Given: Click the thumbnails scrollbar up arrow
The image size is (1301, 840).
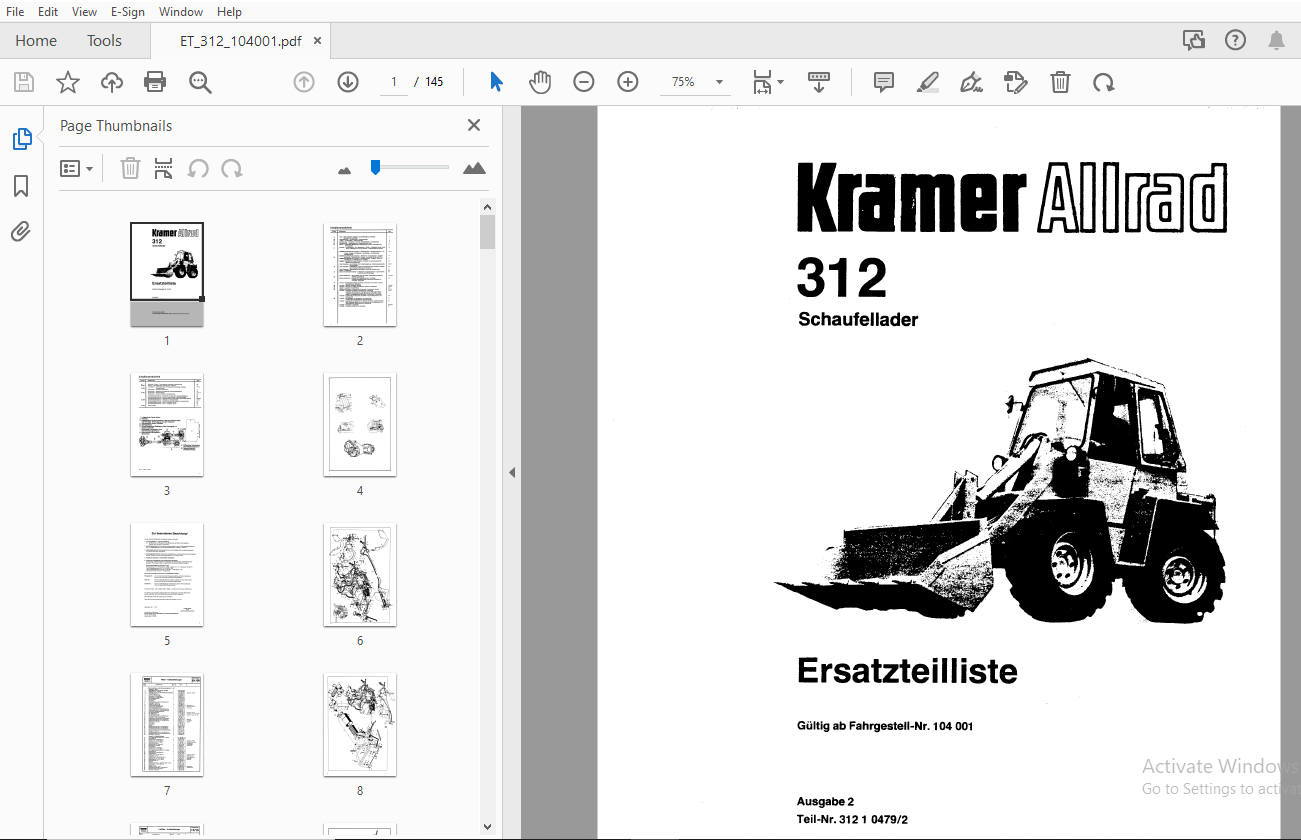Looking at the screenshot, I should pos(487,208).
